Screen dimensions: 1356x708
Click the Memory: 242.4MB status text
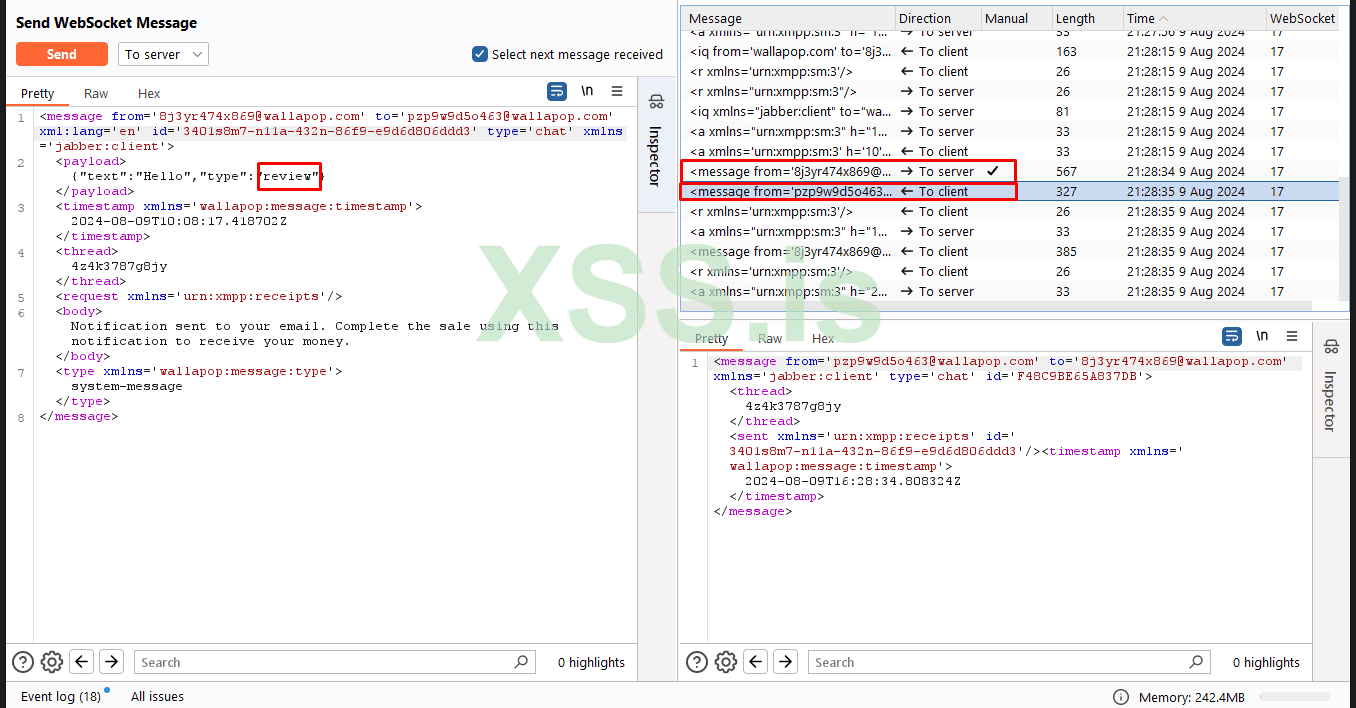coord(1192,697)
